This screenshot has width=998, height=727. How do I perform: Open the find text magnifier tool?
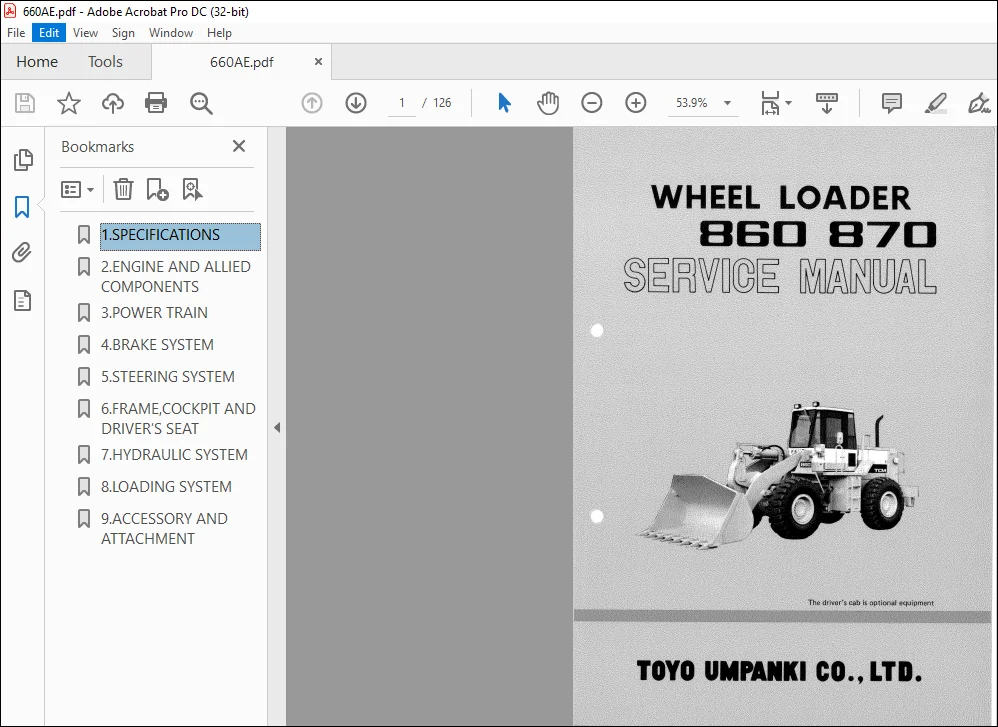[201, 103]
